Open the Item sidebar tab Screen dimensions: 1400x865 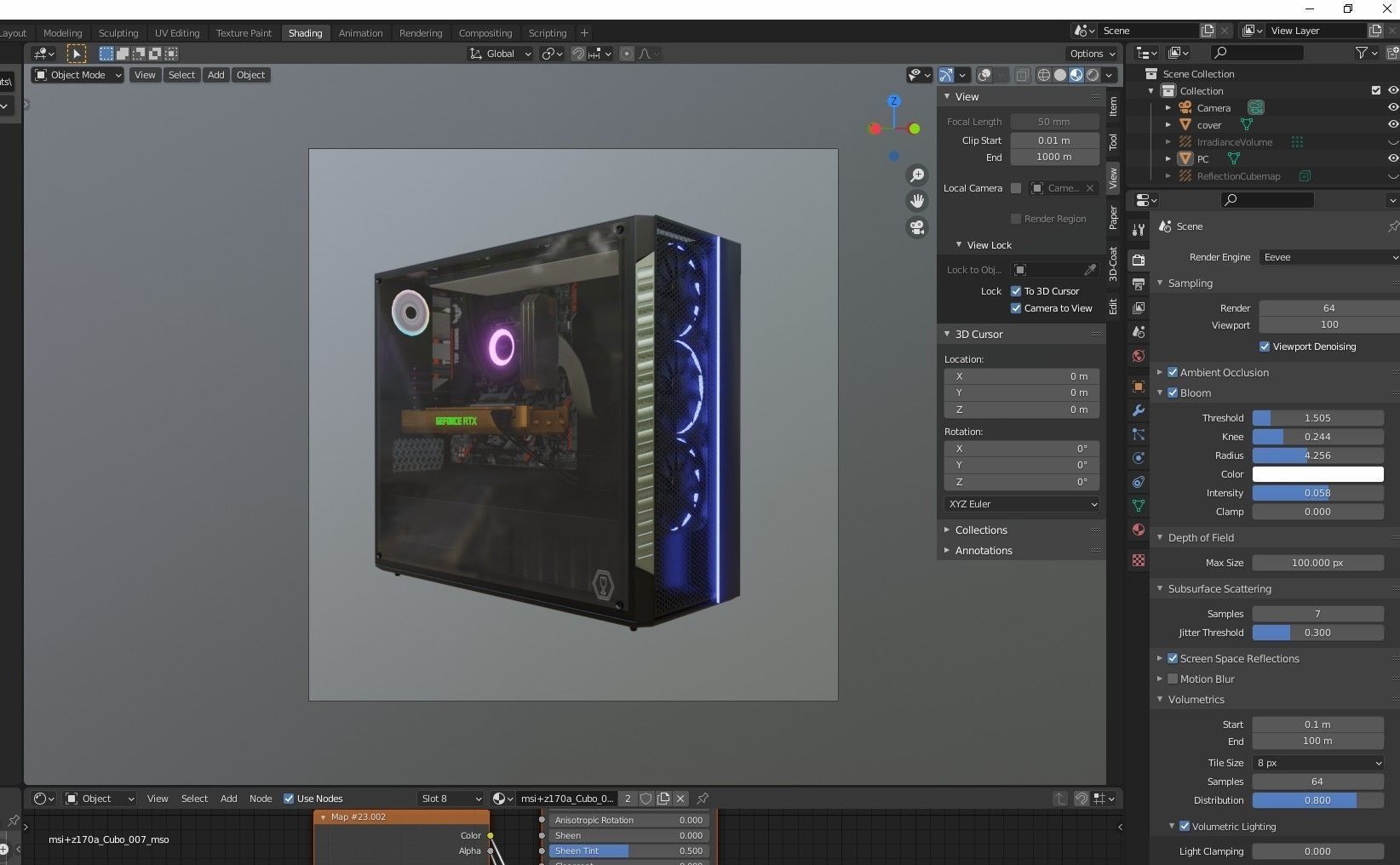coord(1113,106)
